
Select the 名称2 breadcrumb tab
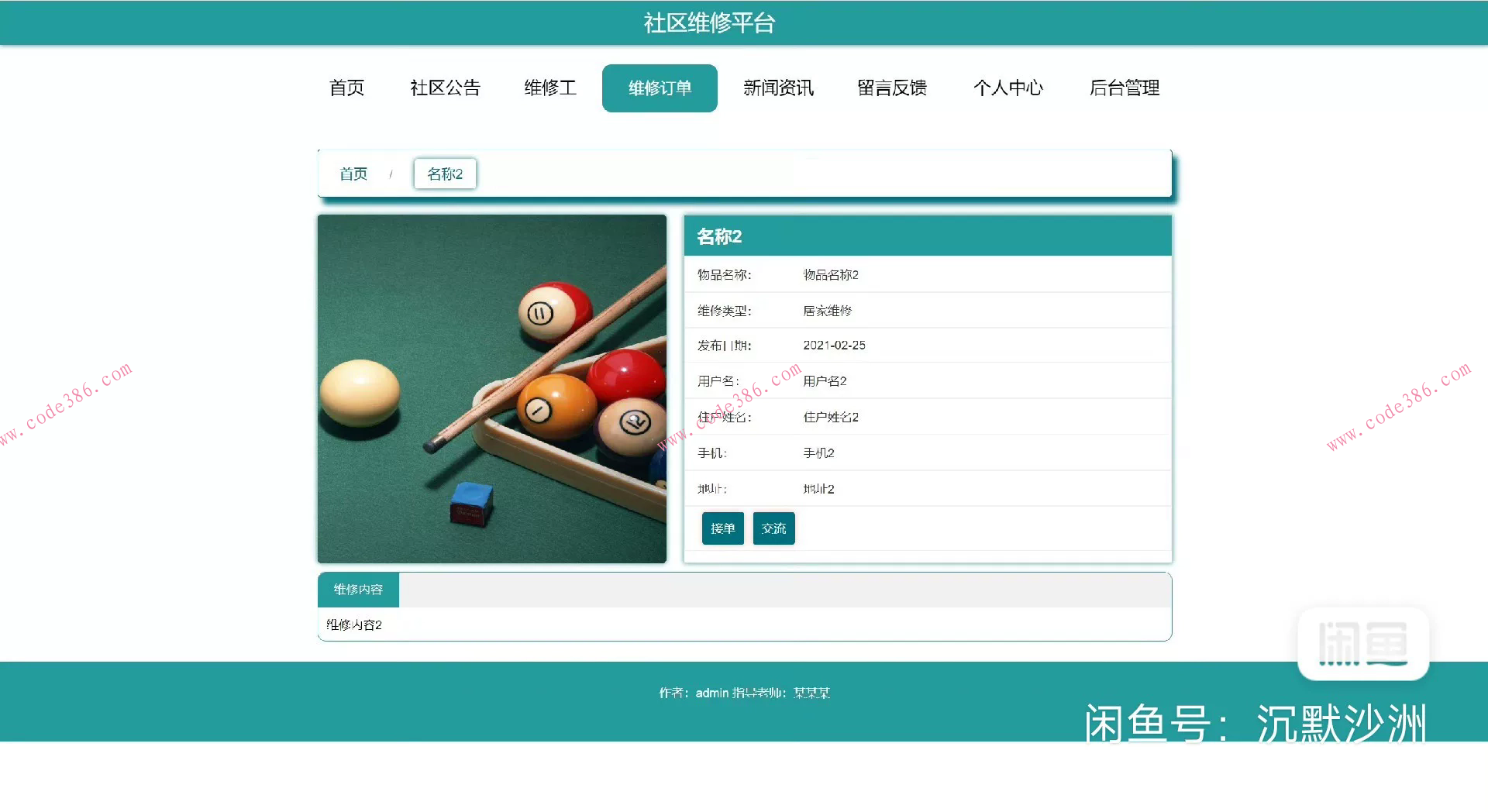tap(445, 174)
